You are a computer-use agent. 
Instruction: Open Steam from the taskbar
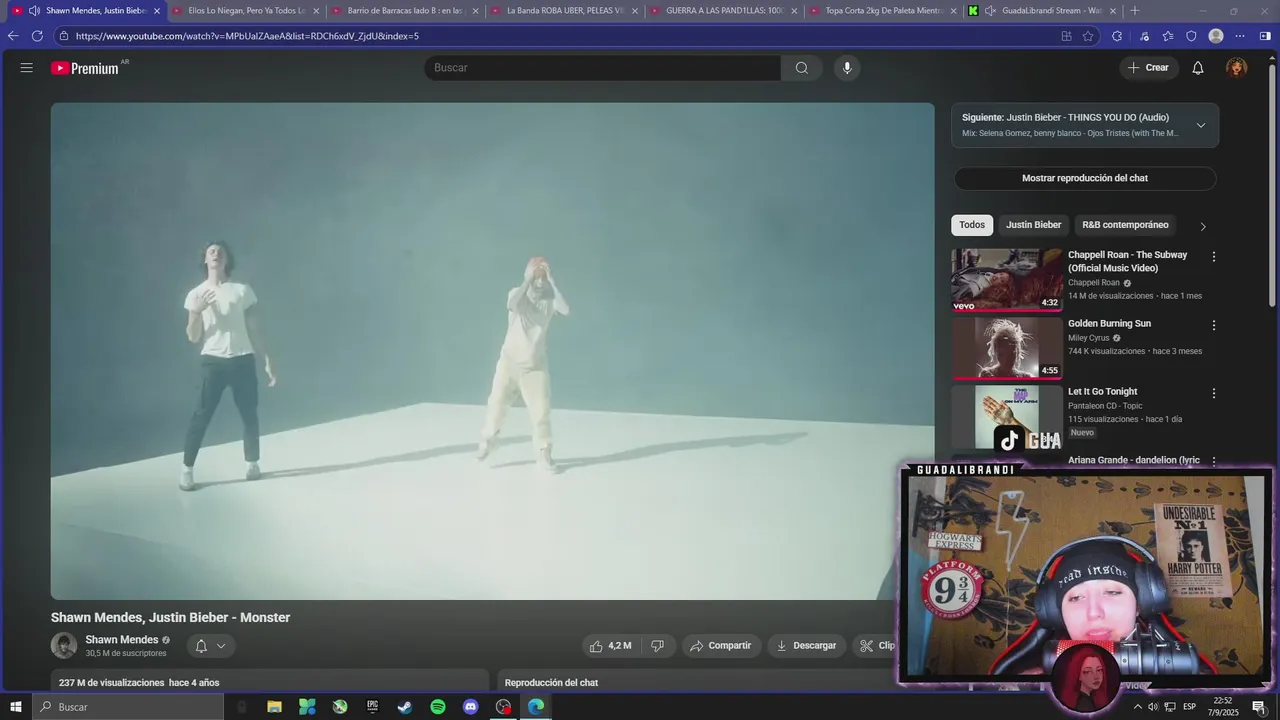pos(405,707)
